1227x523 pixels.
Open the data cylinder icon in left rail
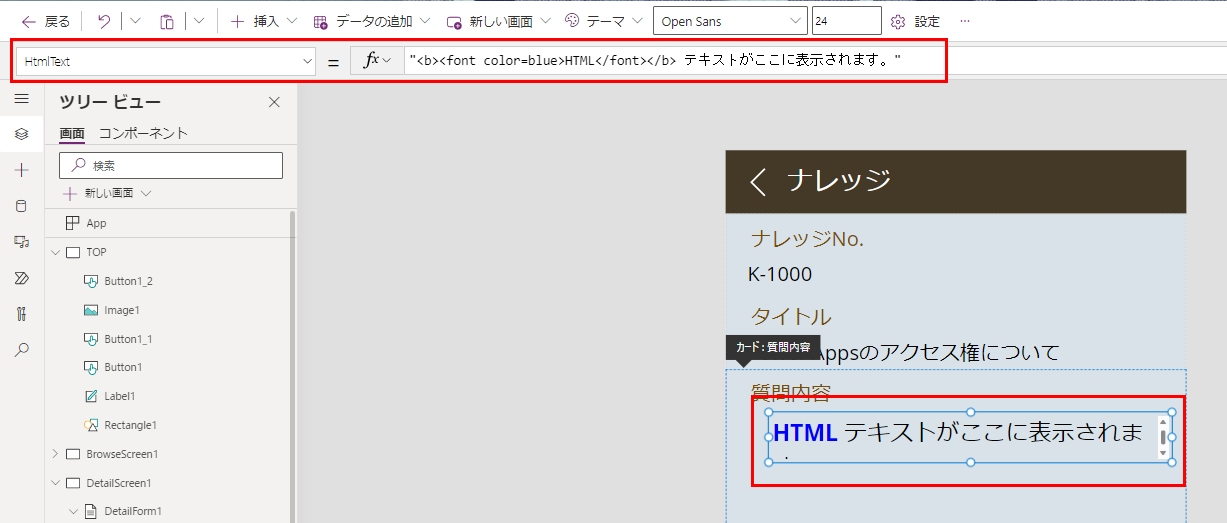(21, 206)
